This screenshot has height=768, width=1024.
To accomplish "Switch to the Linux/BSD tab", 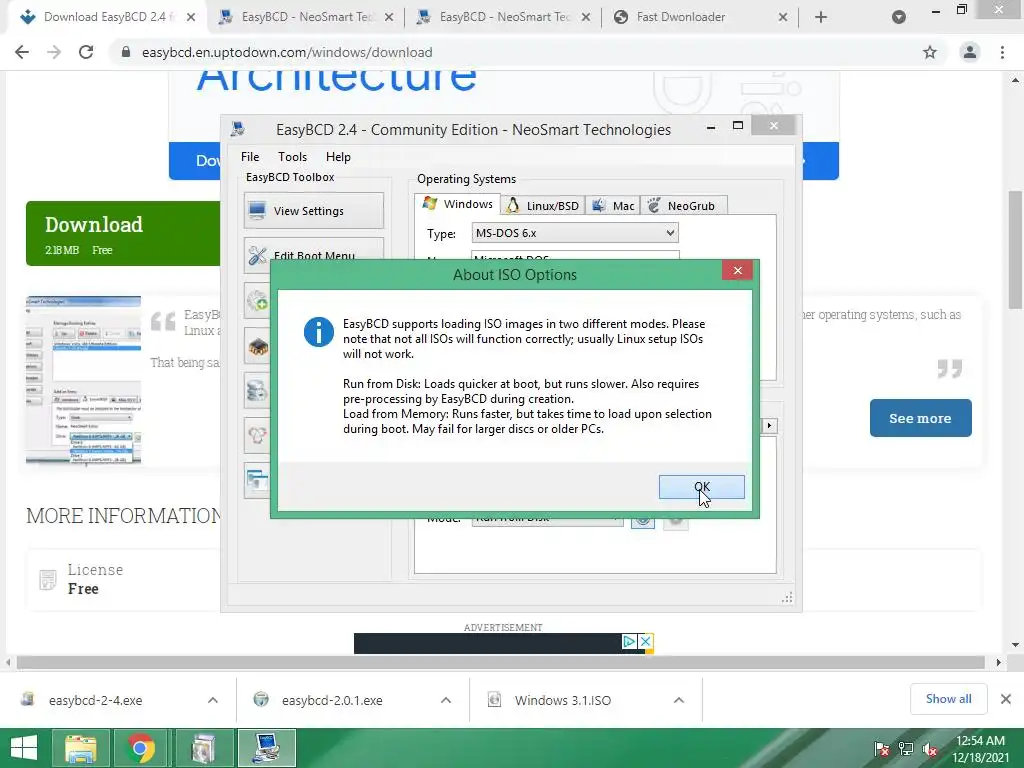I will coord(543,206).
